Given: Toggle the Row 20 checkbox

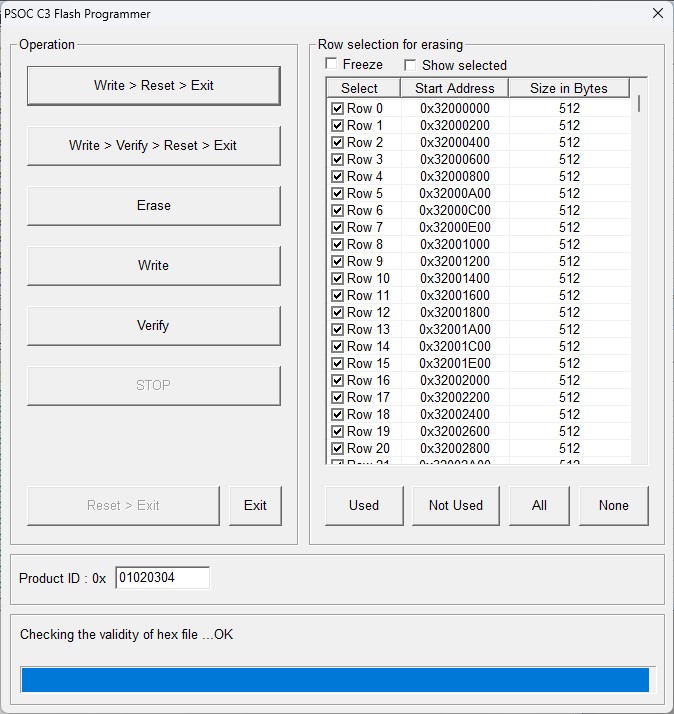Looking at the screenshot, I should click(x=337, y=449).
